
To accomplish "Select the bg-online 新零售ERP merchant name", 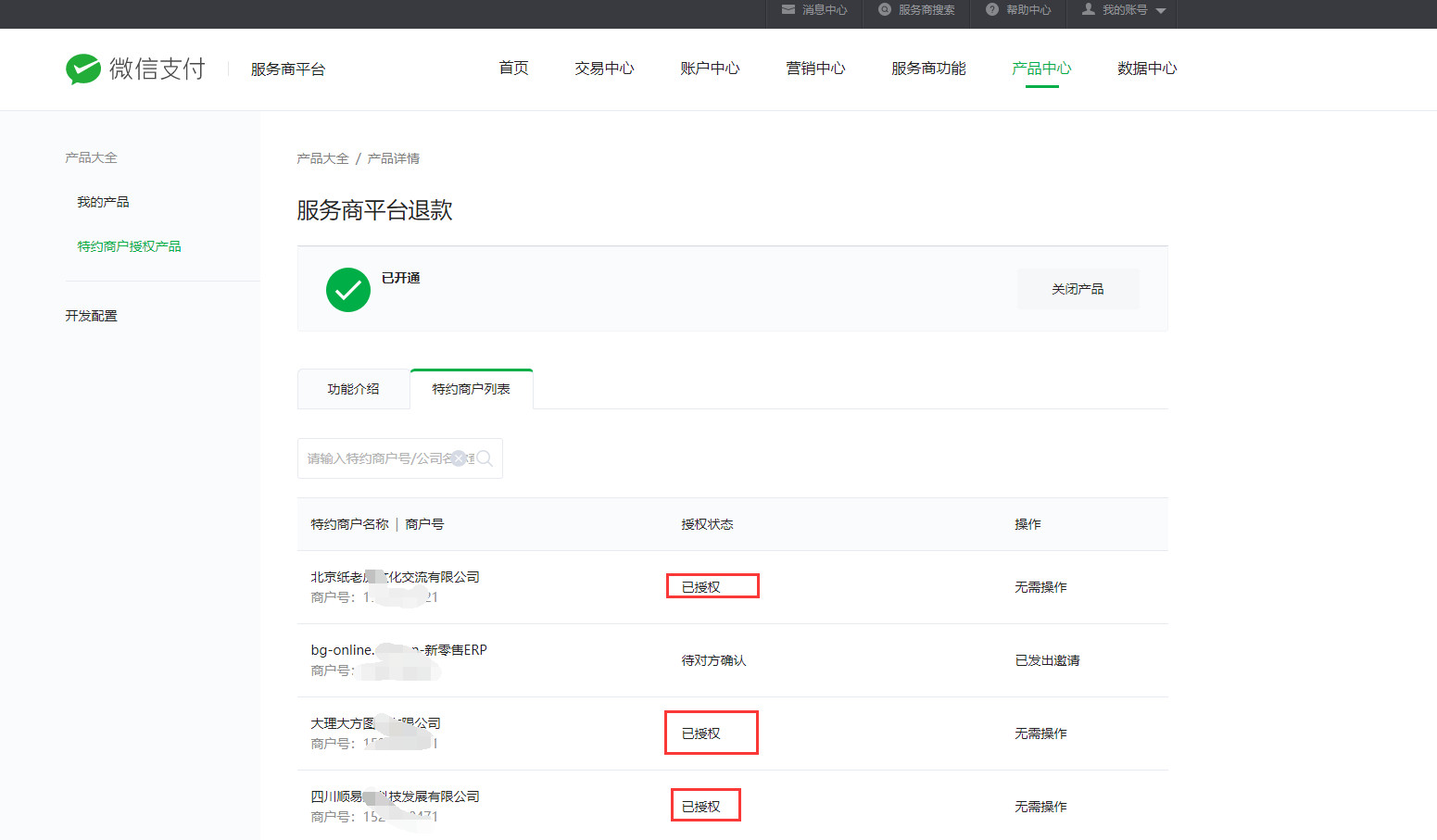I will (398, 650).
